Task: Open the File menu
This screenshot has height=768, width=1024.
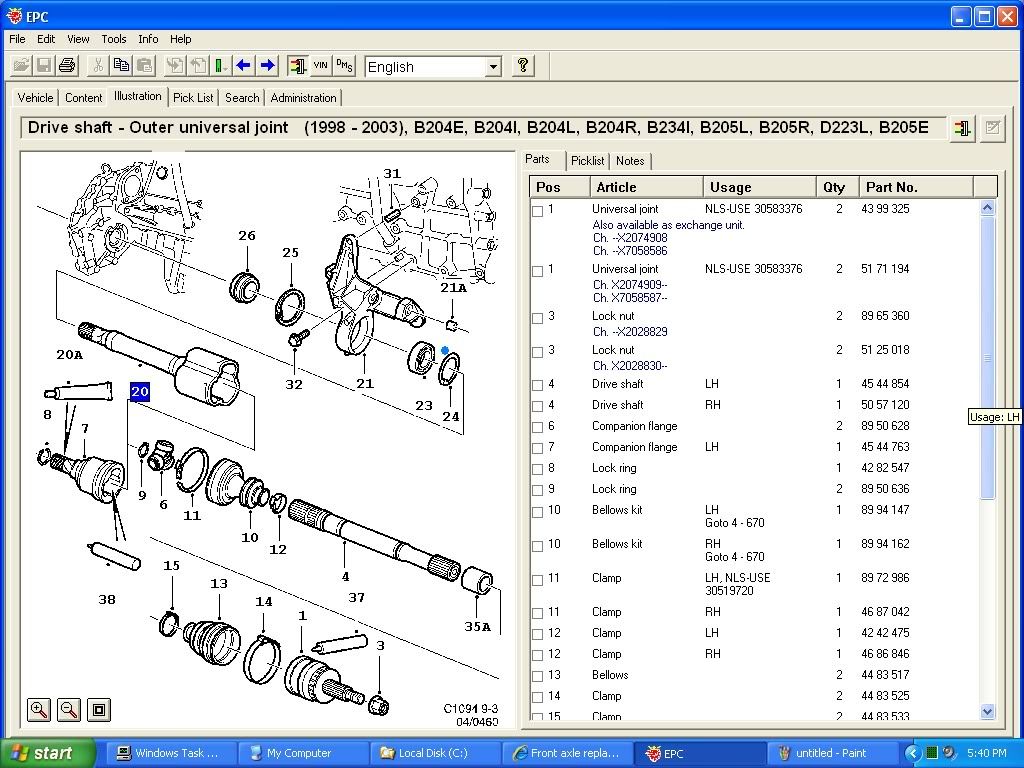Action: pyautogui.click(x=16, y=39)
